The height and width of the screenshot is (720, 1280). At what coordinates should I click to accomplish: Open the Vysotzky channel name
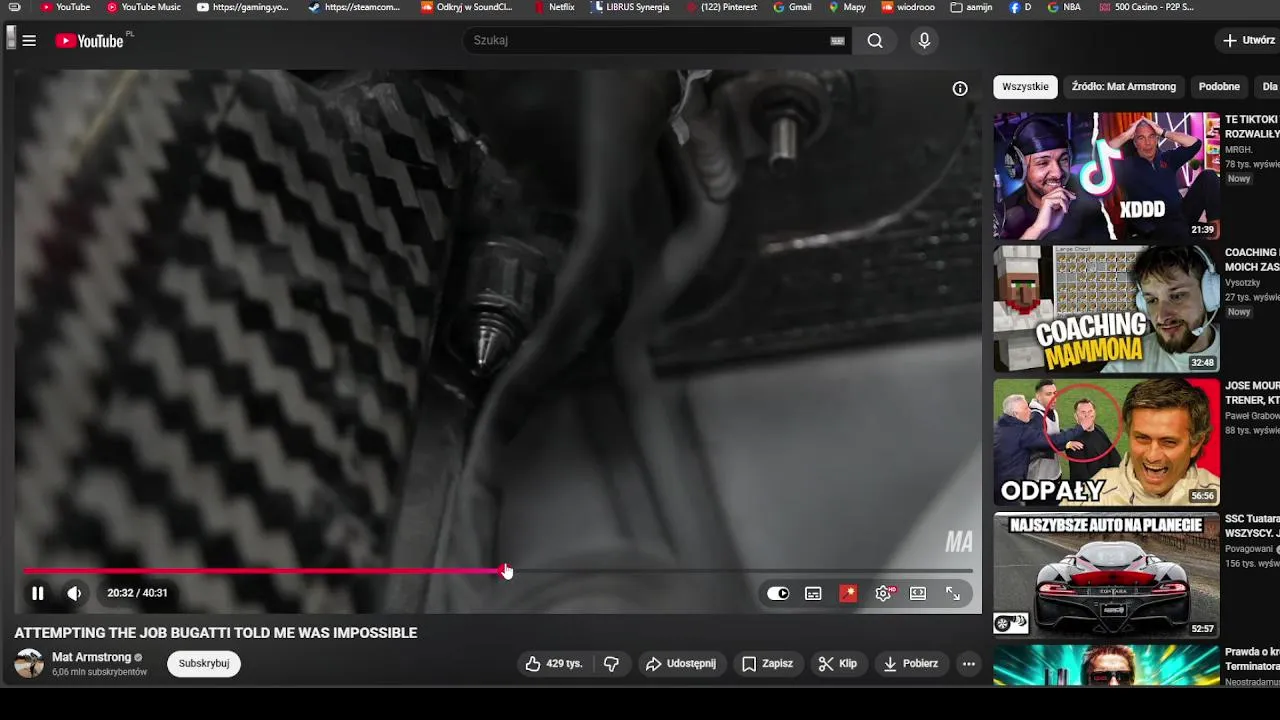pos(1244,283)
